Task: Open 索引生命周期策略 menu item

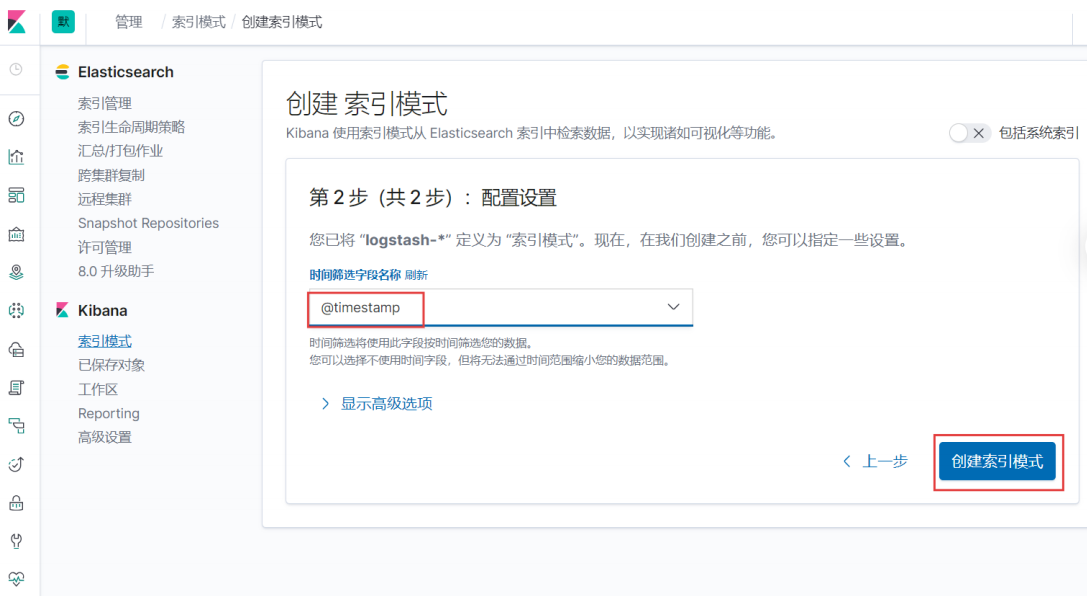Action: click(131, 127)
